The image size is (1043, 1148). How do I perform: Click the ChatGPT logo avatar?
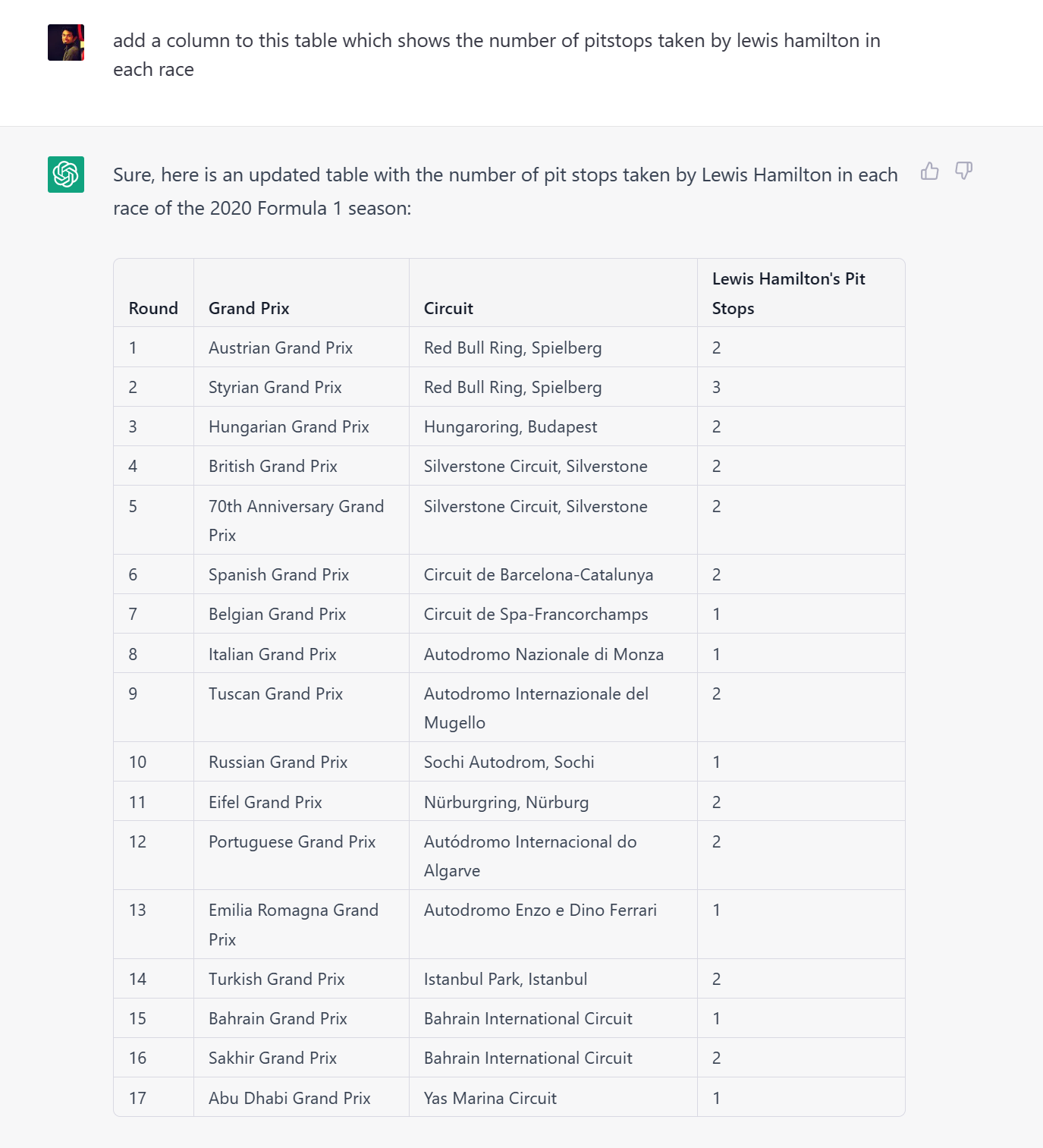pos(66,175)
